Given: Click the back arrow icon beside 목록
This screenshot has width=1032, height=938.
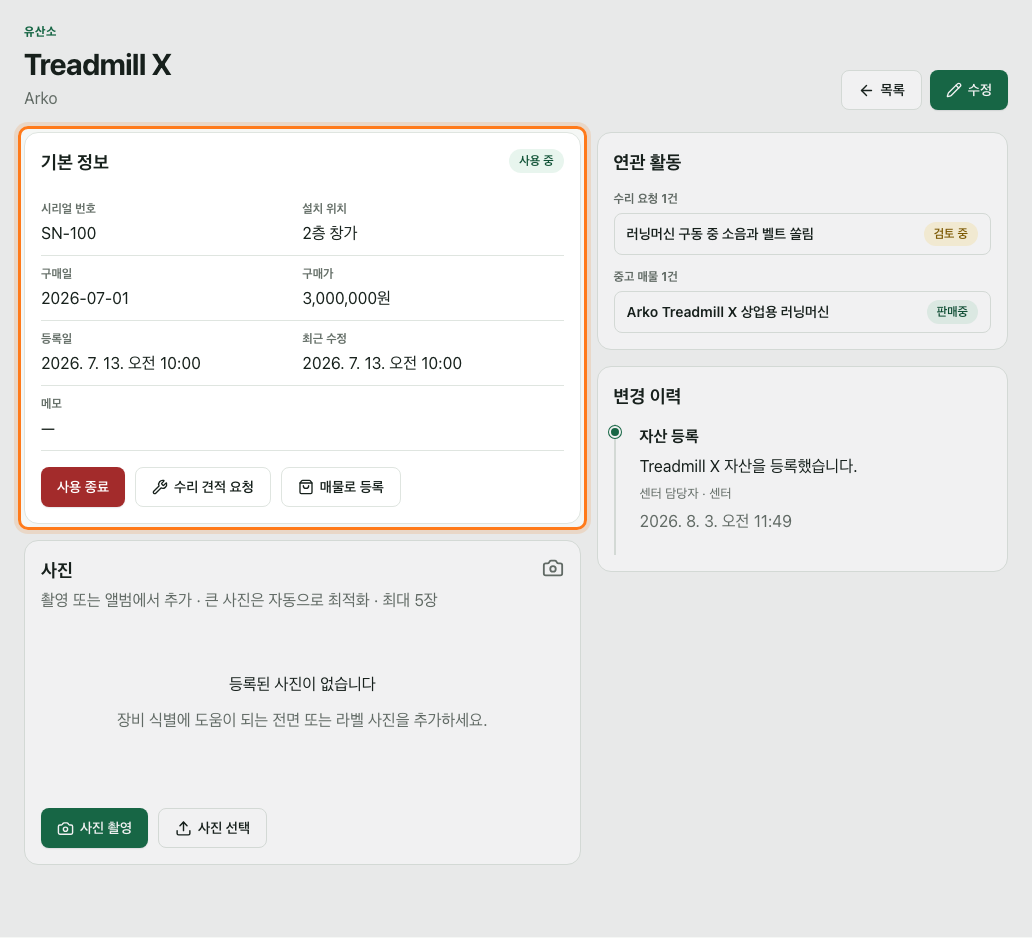Looking at the screenshot, I should (x=866, y=90).
